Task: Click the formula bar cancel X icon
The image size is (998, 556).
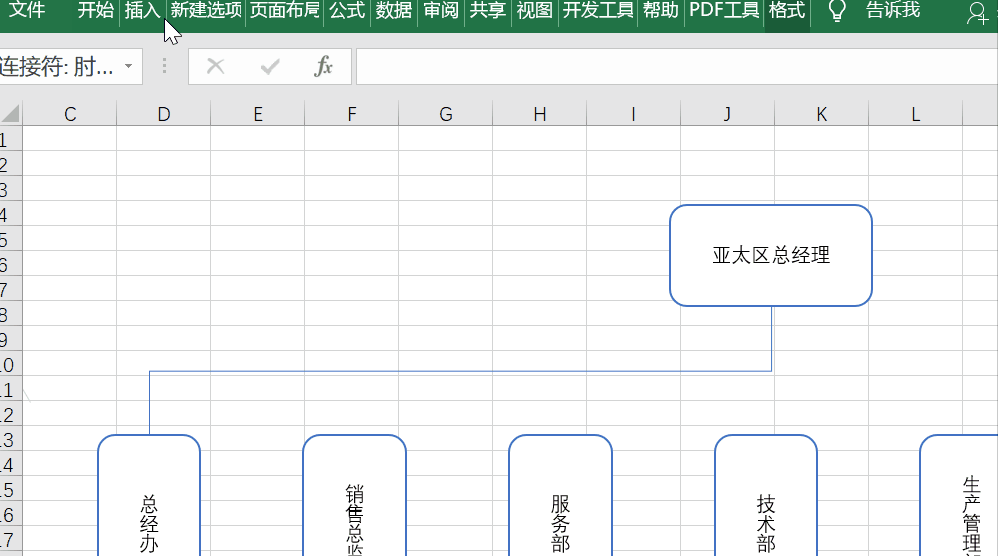Action: pos(215,66)
